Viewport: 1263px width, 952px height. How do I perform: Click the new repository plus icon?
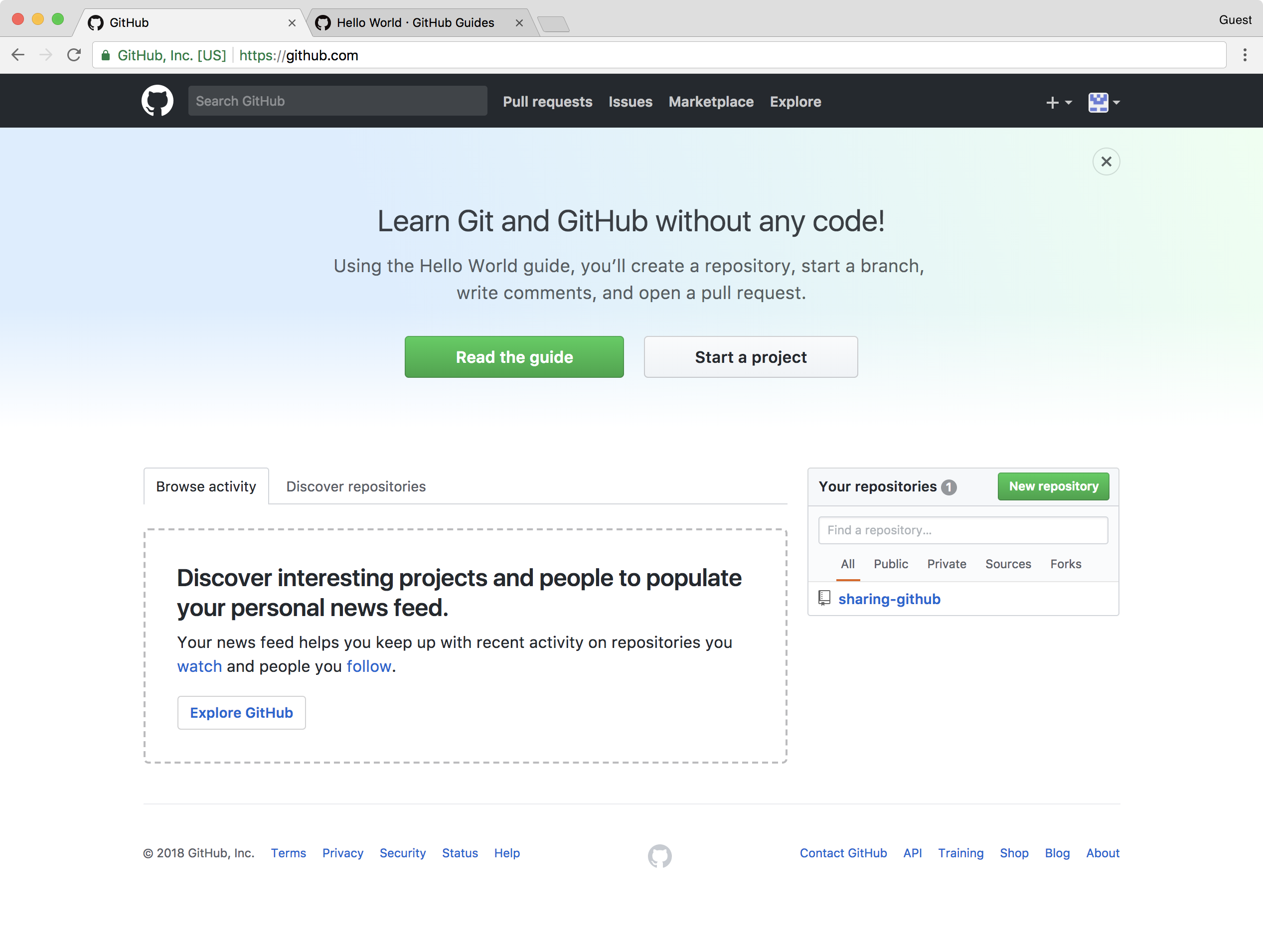[1053, 101]
